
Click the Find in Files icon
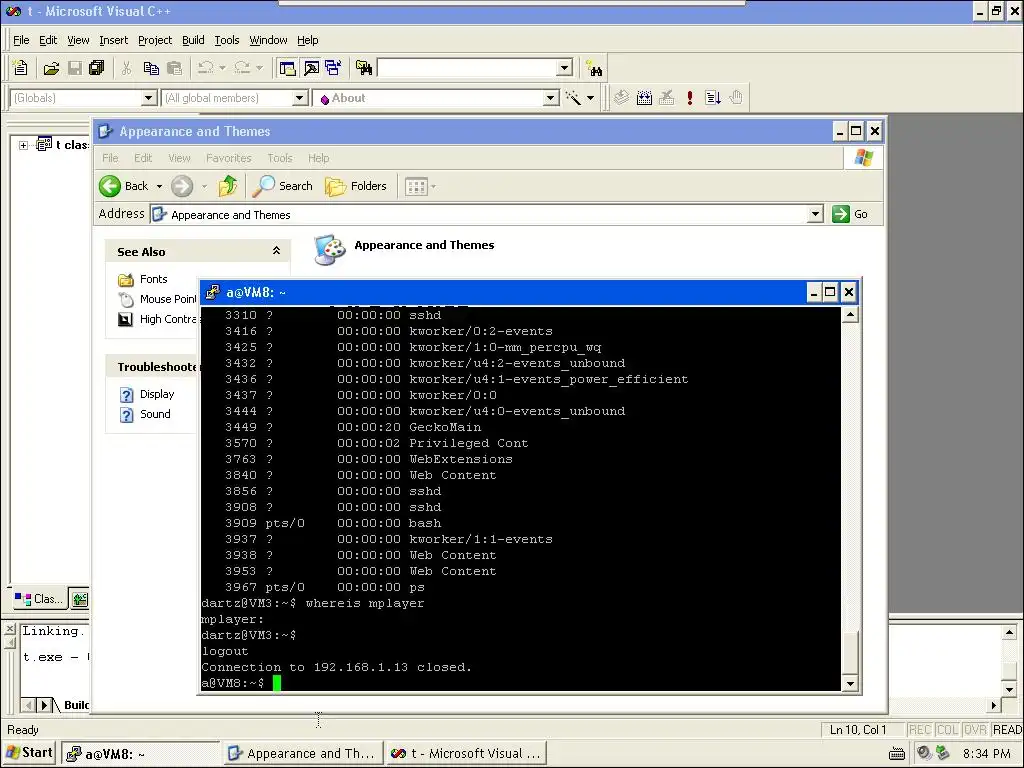pos(364,68)
